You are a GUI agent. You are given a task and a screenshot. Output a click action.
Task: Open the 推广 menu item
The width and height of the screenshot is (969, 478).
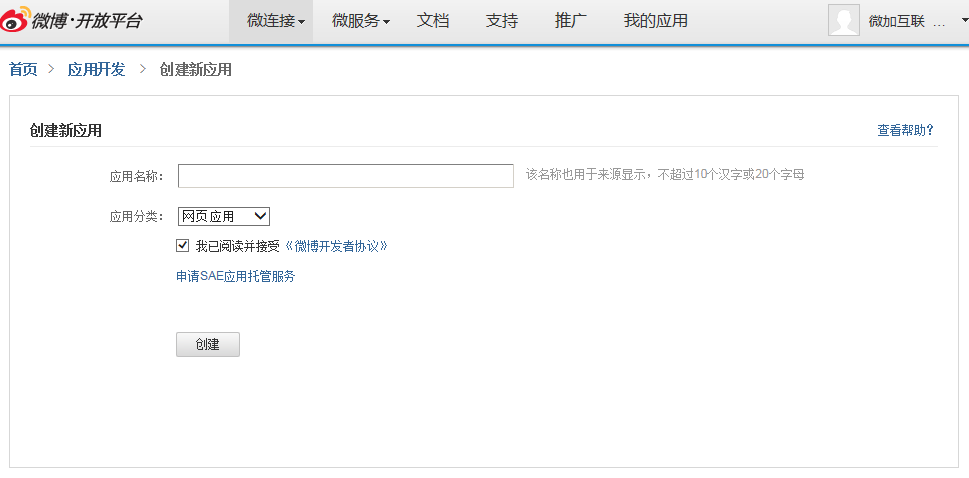tap(571, 21)
